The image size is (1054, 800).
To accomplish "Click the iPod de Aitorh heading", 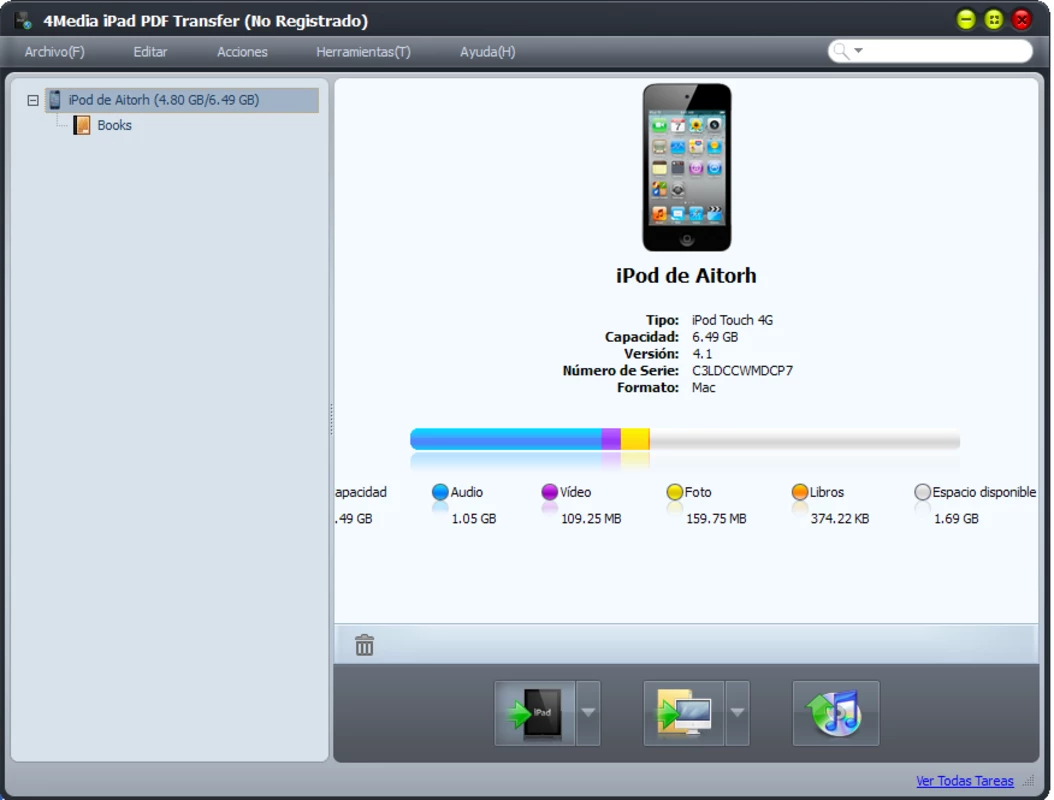I will [686, 276].
